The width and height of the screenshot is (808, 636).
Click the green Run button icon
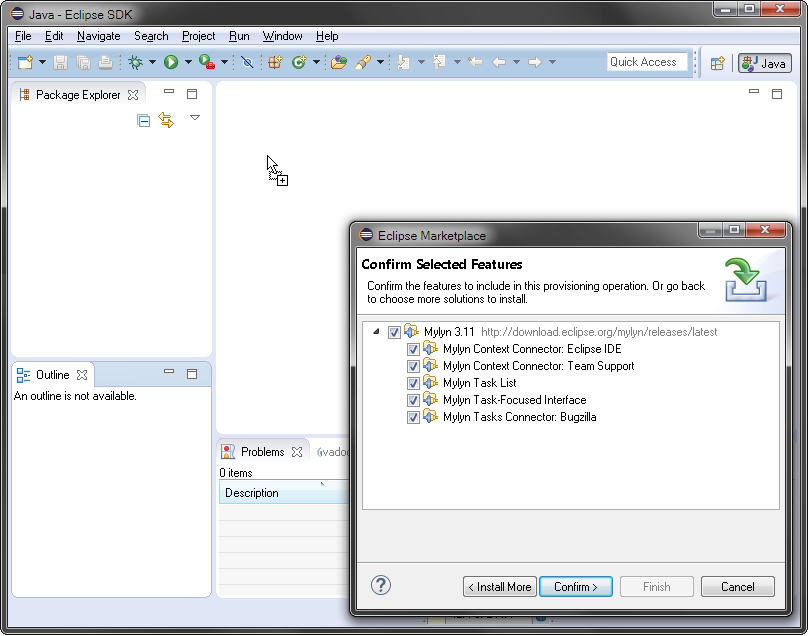point(171,62)
